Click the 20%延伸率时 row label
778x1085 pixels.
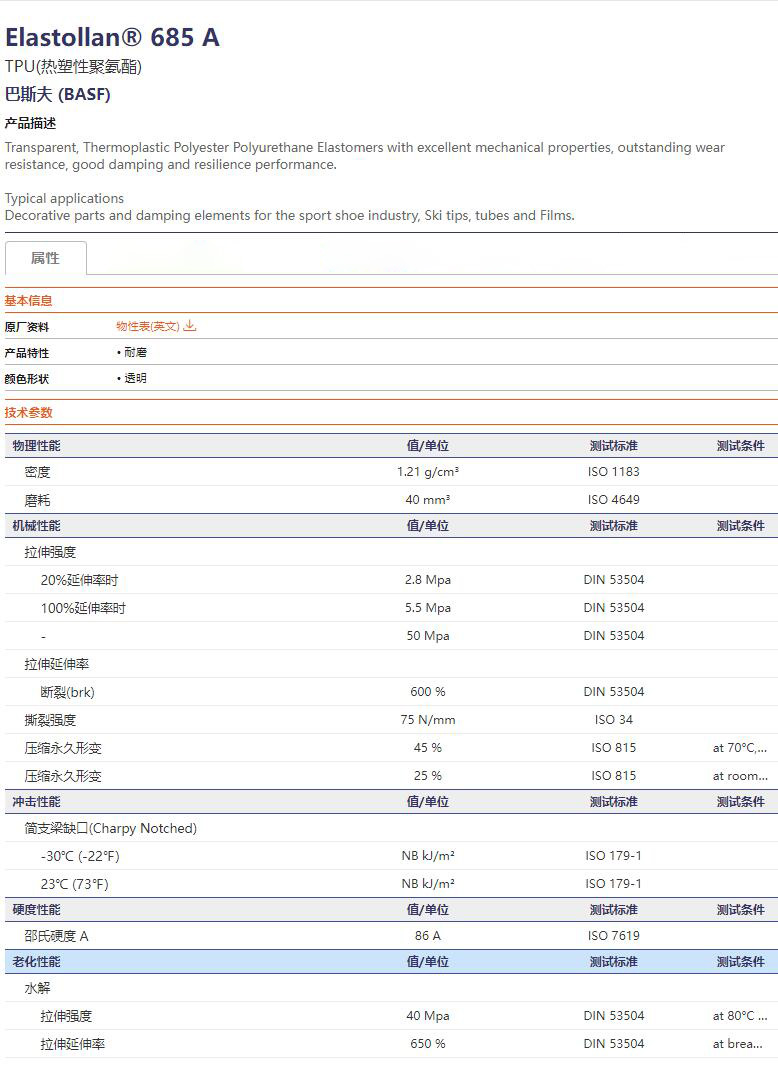[x=80, y=580]
